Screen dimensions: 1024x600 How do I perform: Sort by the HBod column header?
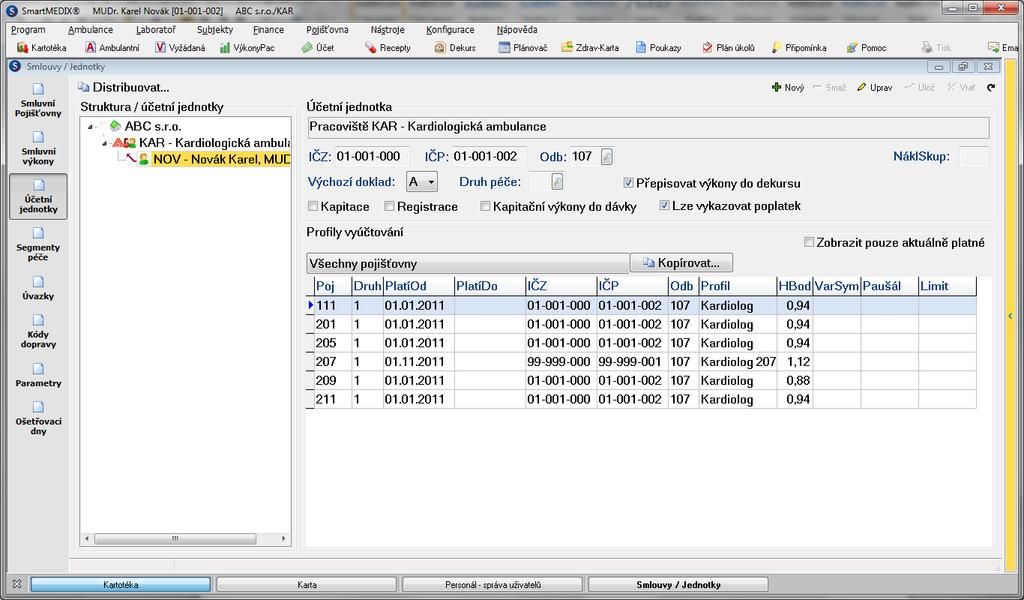coord(794,286)
